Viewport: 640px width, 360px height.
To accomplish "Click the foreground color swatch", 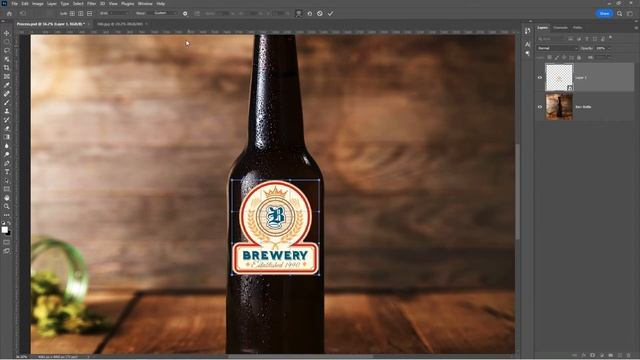I will 4,230.
